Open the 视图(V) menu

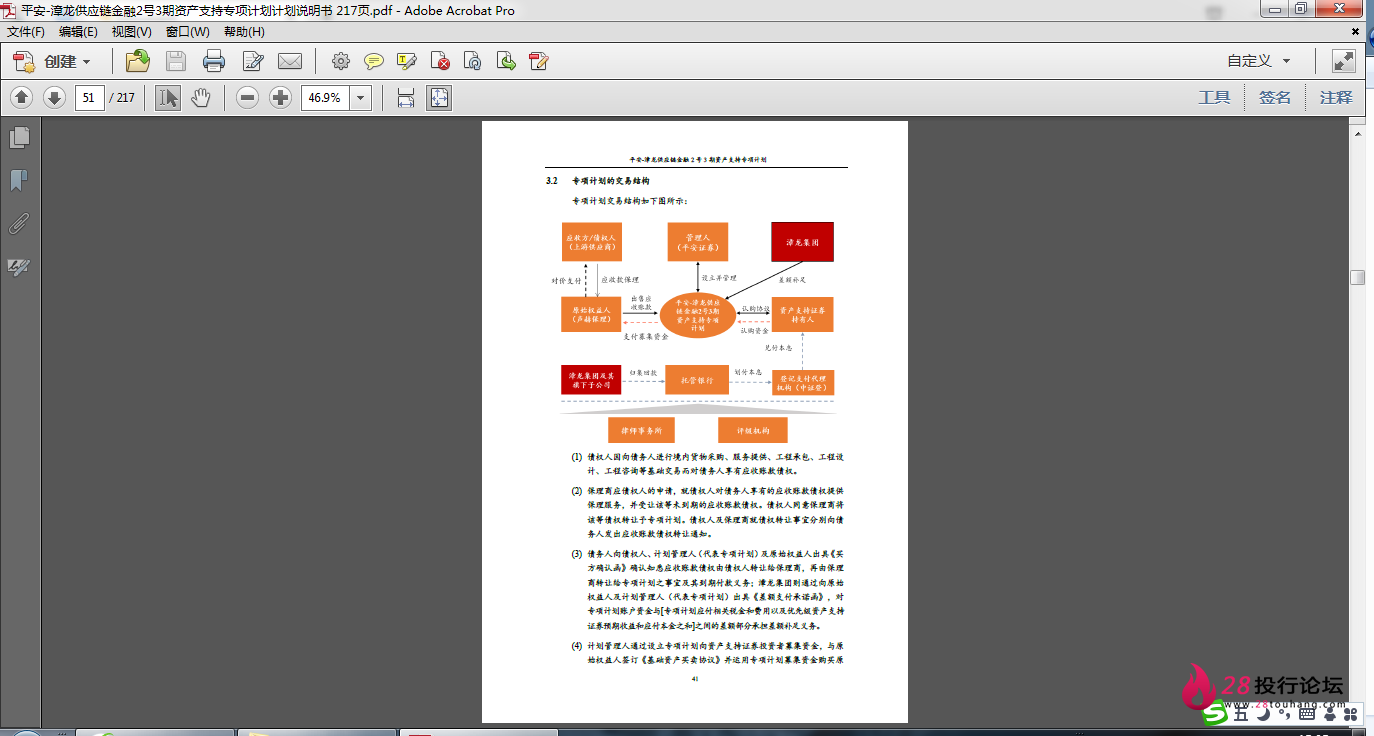132,31
